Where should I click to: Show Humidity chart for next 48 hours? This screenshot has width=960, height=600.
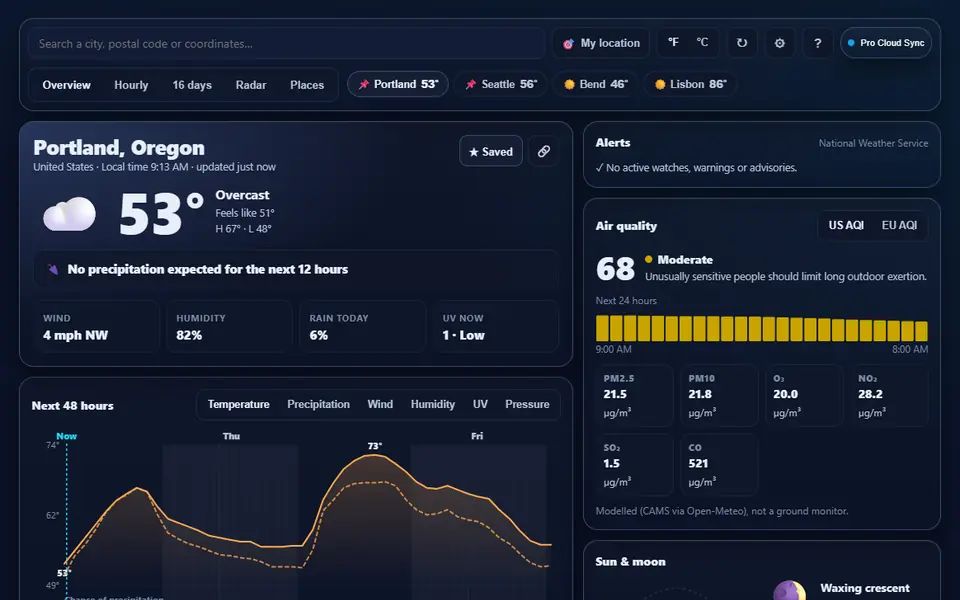[x=432, y=404]
